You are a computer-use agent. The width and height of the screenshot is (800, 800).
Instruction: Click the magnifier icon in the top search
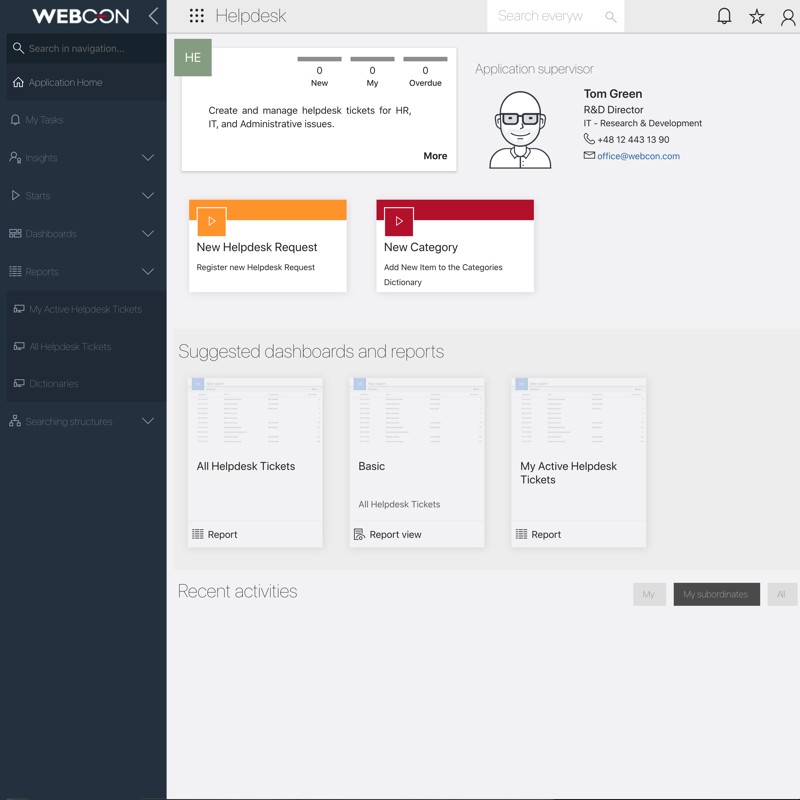[610, 17]
